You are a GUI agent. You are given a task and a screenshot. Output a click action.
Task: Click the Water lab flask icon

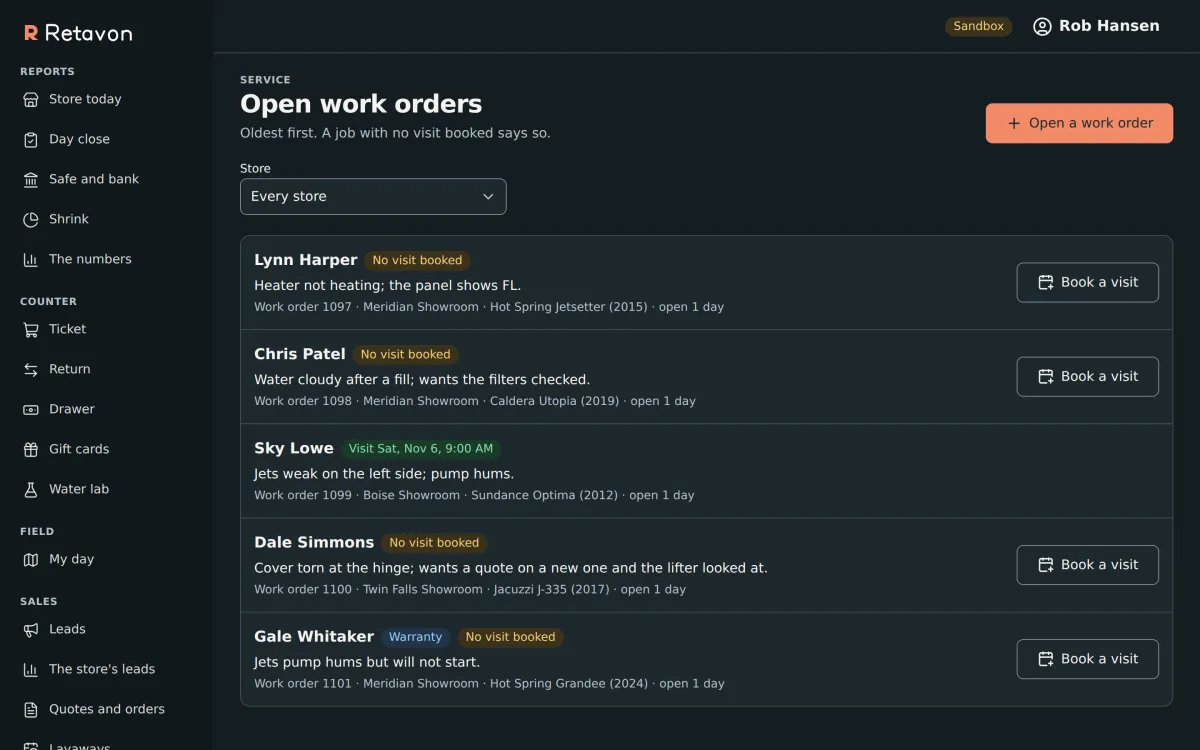click(31, 489)
